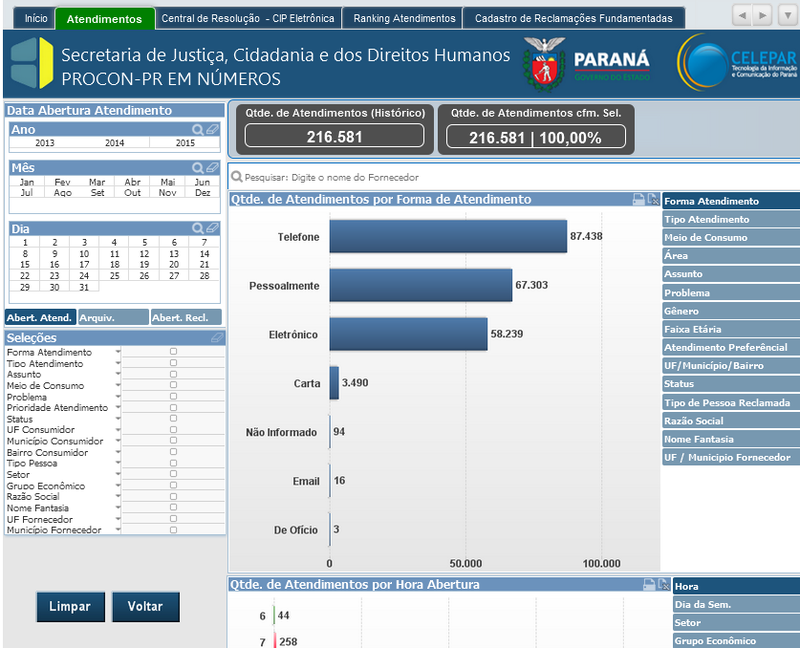Toggle Status selection checkbox
Viewport: 800px width, 648px height.
click(x=173, y=418)
